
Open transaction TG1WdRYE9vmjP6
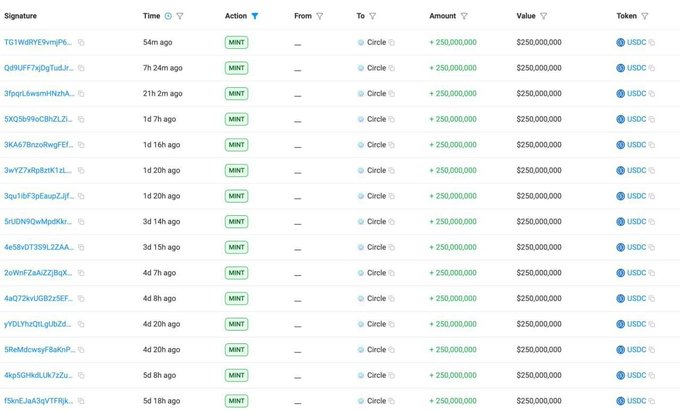pyautogui.click(x=38, y=42)
